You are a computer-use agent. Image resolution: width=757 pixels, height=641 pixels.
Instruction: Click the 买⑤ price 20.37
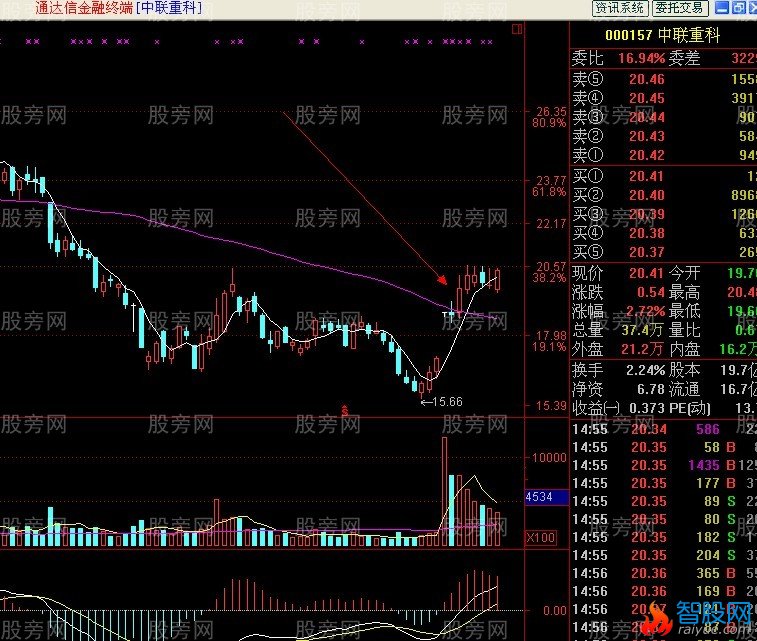(647, 252)
